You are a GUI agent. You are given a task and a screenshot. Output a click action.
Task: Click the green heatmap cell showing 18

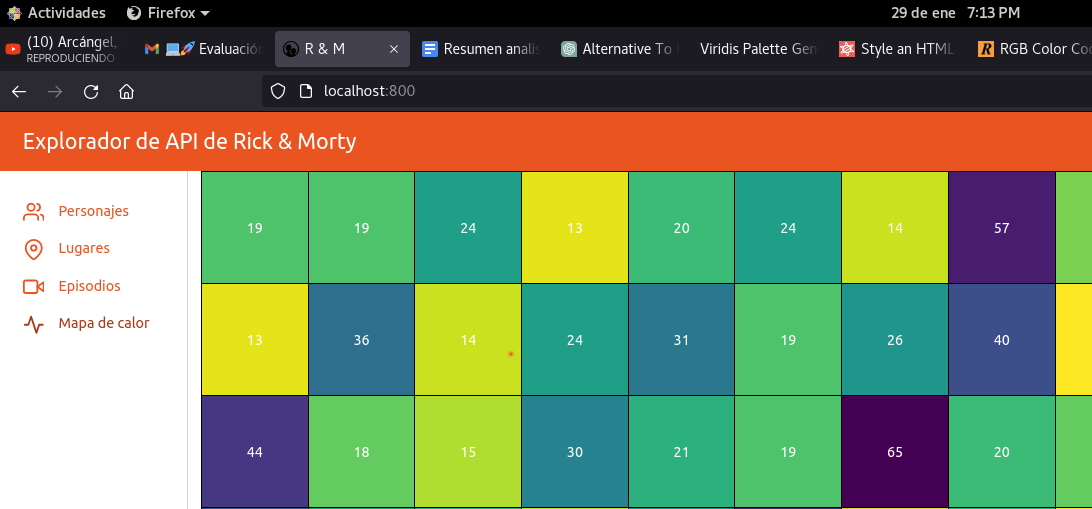point(361,452)
